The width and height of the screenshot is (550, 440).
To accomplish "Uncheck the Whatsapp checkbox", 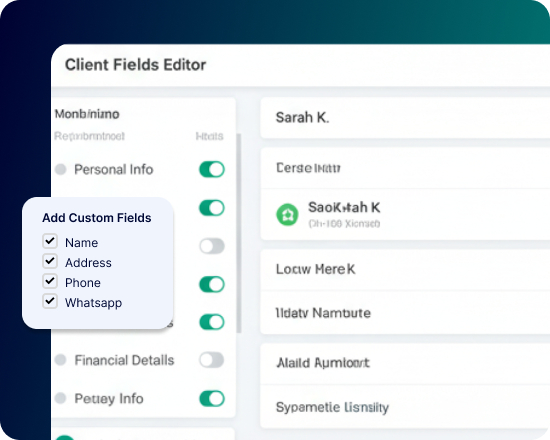I will [50, 301].
